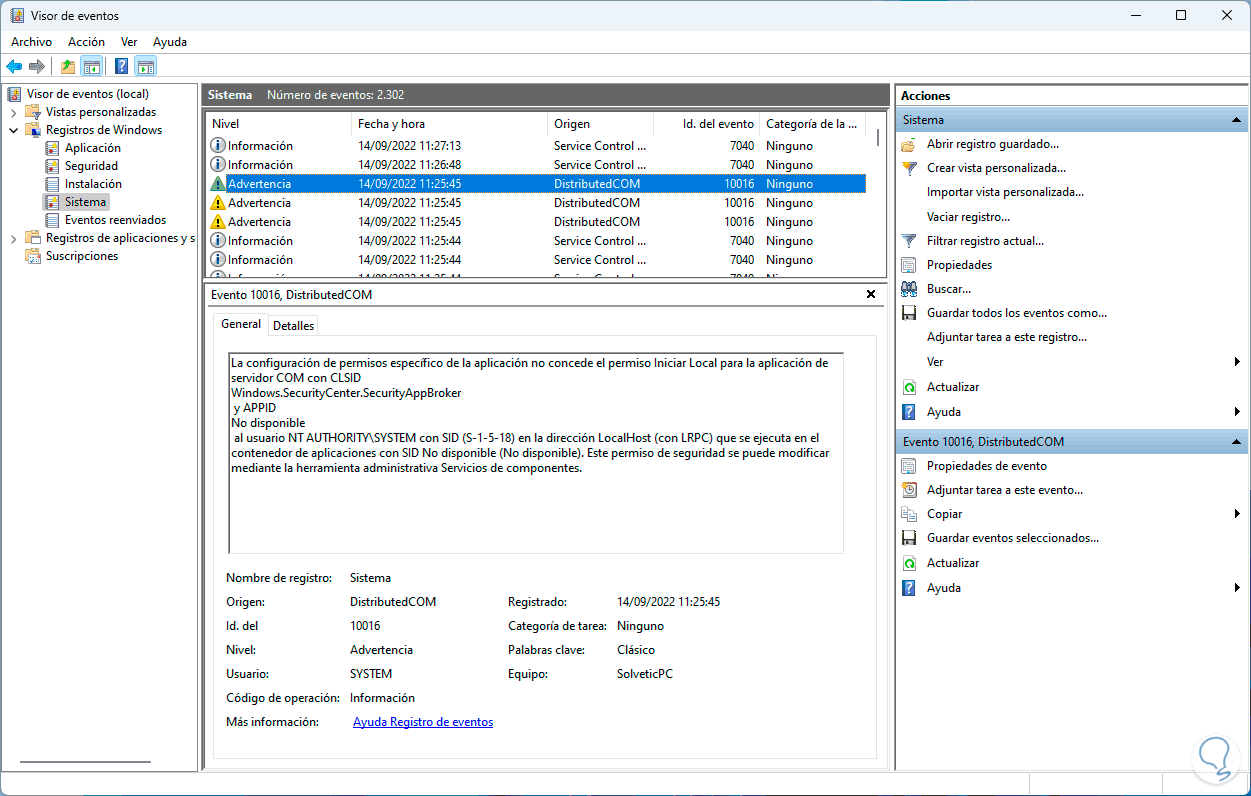Click the 'Buscar...' binoculars action

tap(948, 289)
